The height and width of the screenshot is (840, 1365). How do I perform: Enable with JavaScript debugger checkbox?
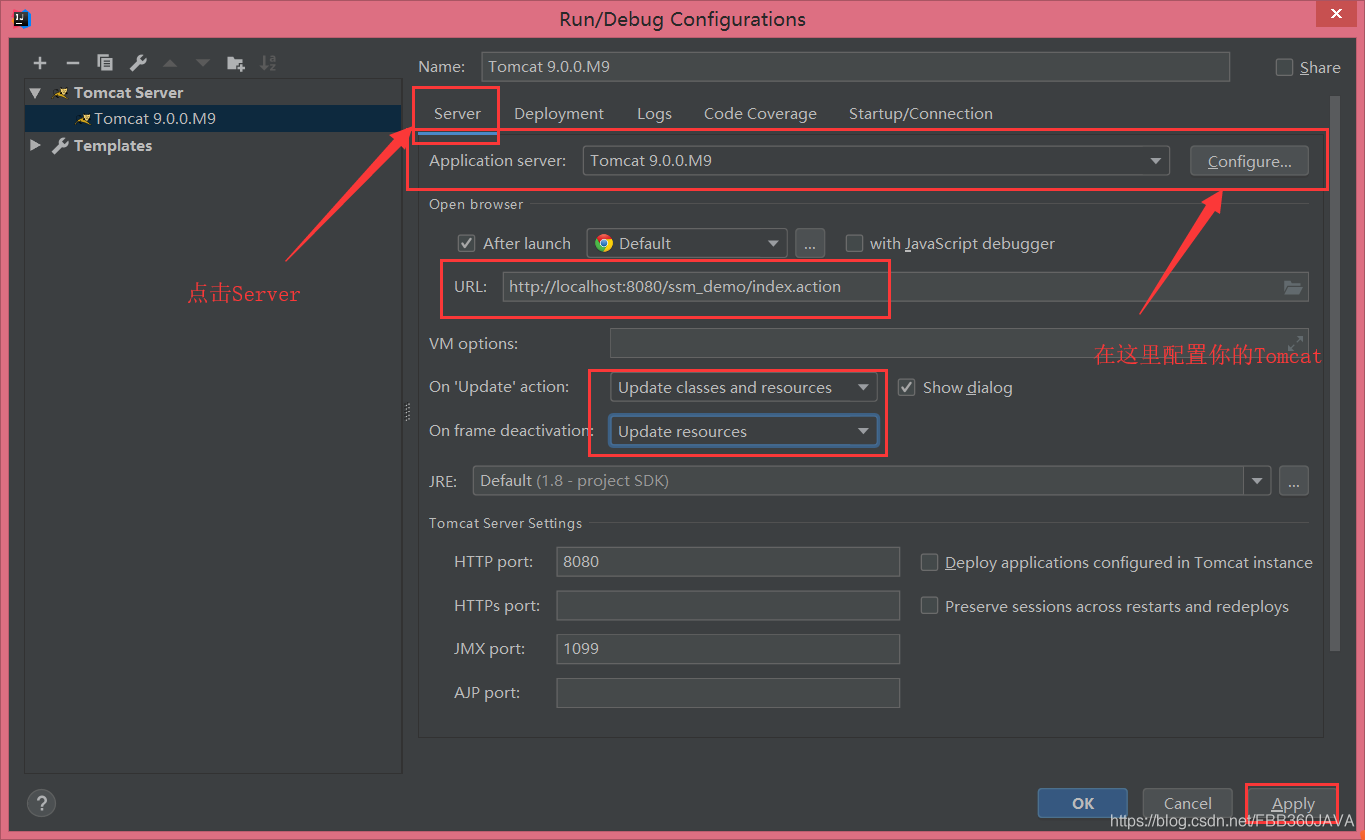[x=854, y=243]
